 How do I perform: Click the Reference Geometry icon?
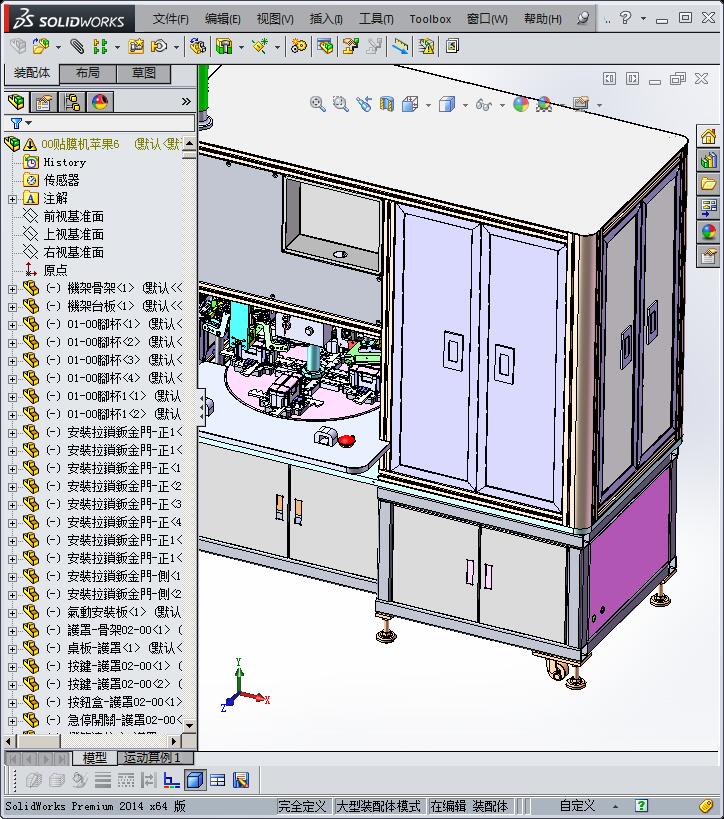(x=260, y=46)
